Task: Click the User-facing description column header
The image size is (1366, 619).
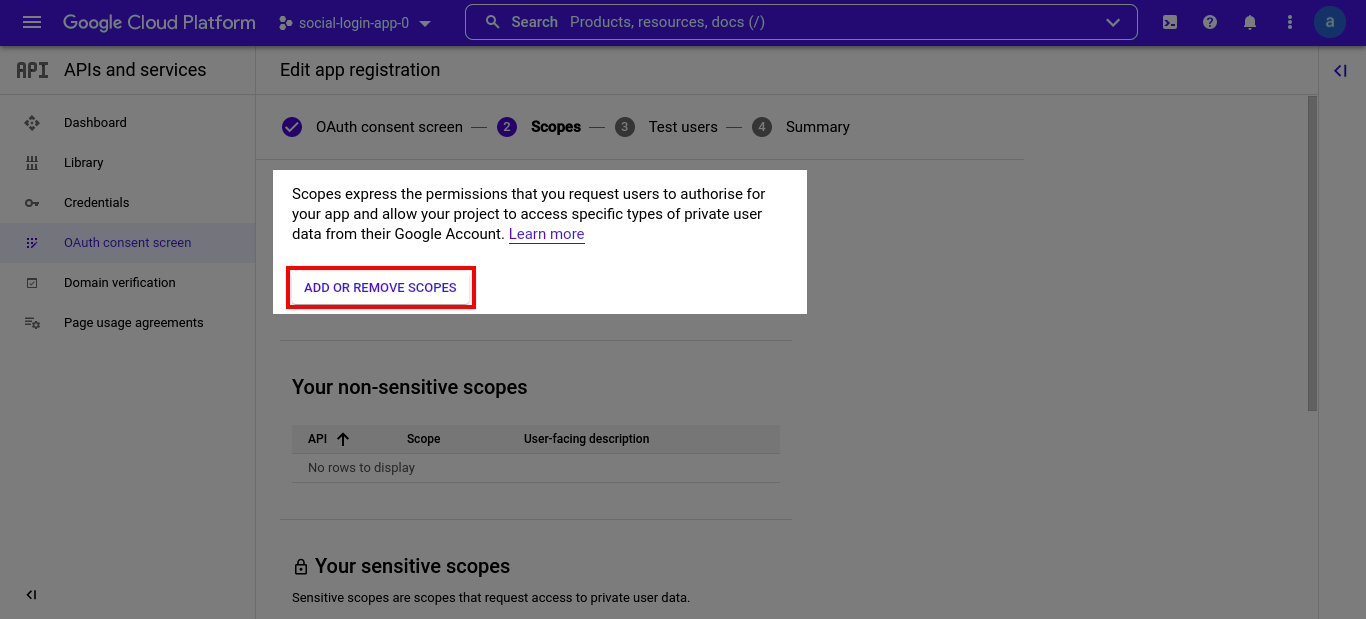Action: (587, 439)
